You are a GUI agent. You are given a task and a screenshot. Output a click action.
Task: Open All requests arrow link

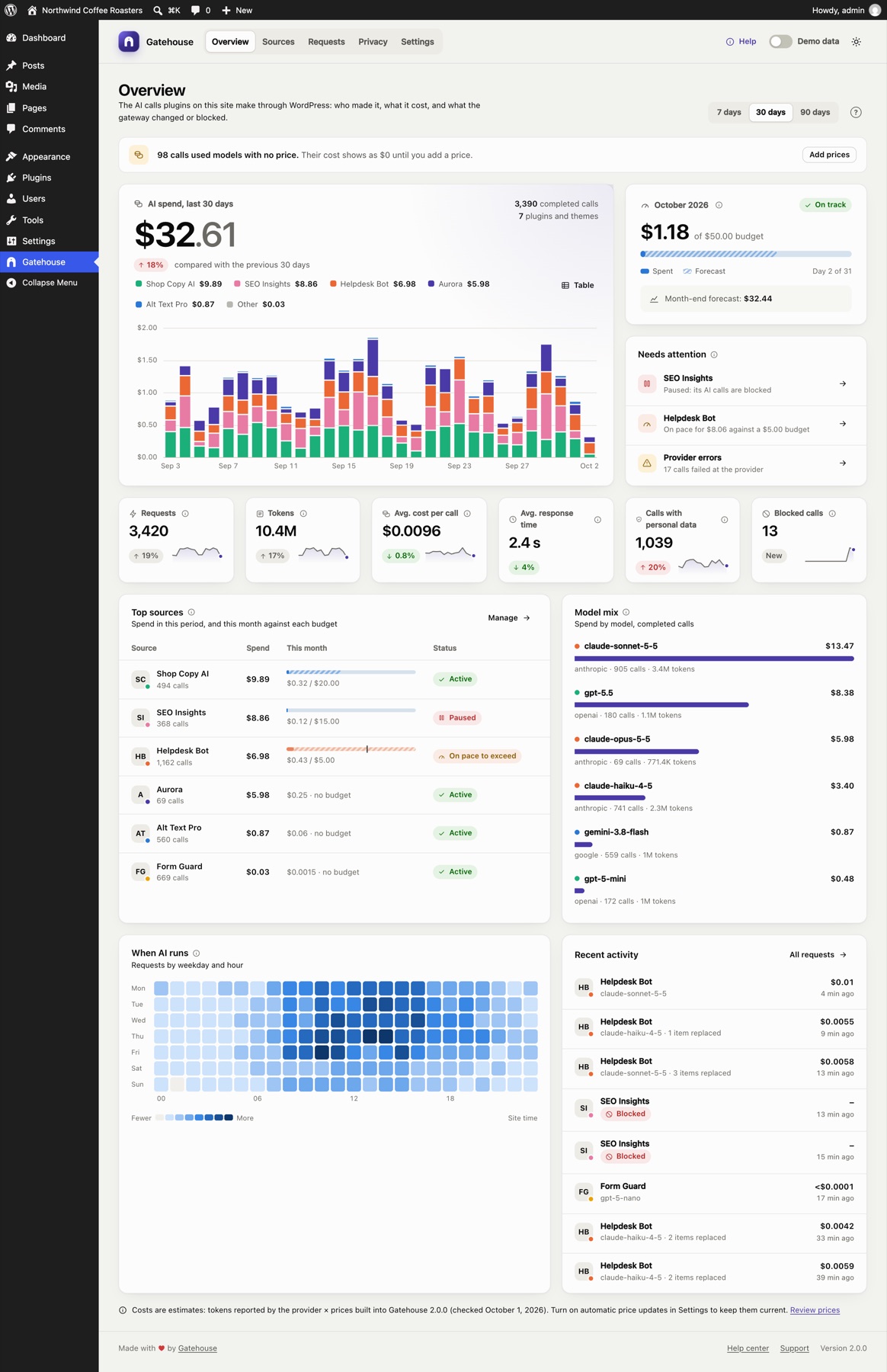point(818,955)
